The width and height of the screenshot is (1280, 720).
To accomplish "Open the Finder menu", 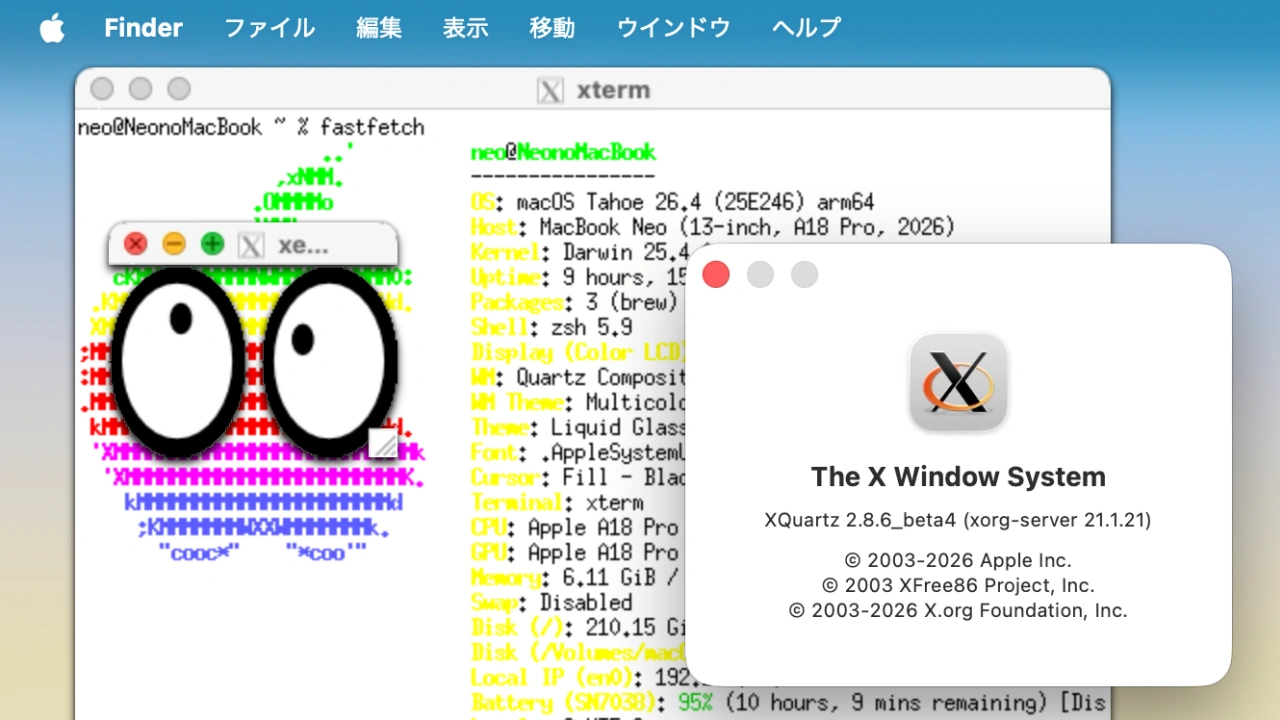I will [143, 27].
